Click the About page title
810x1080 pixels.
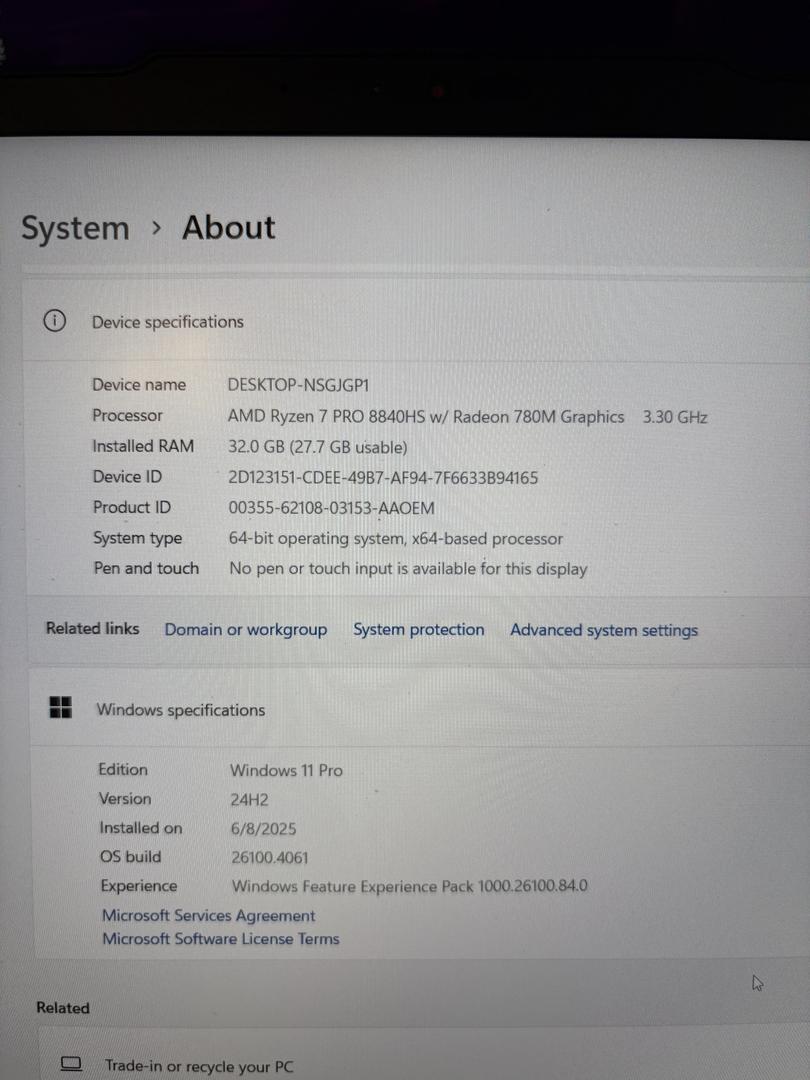point(228,227)
